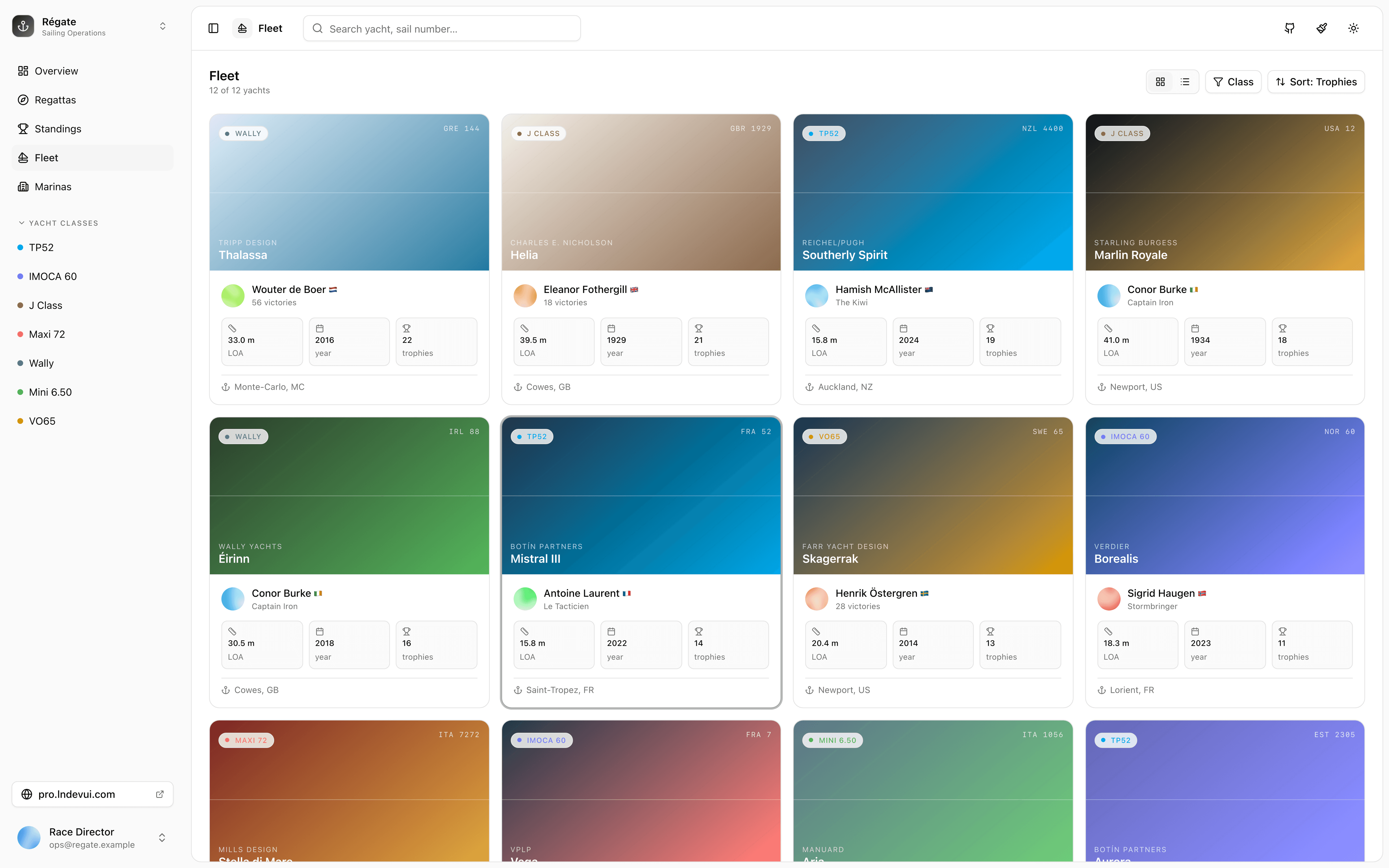Screen dimensions: 1389x868
Task: Click the Régate anchor logo
Action: click(x=23, y=26)
